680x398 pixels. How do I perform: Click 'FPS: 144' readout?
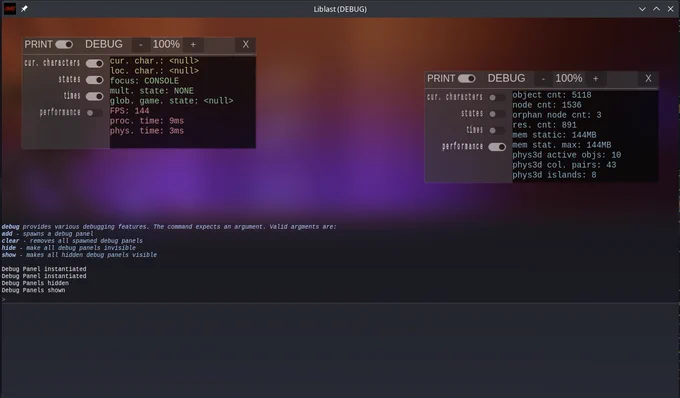[129, 111]
